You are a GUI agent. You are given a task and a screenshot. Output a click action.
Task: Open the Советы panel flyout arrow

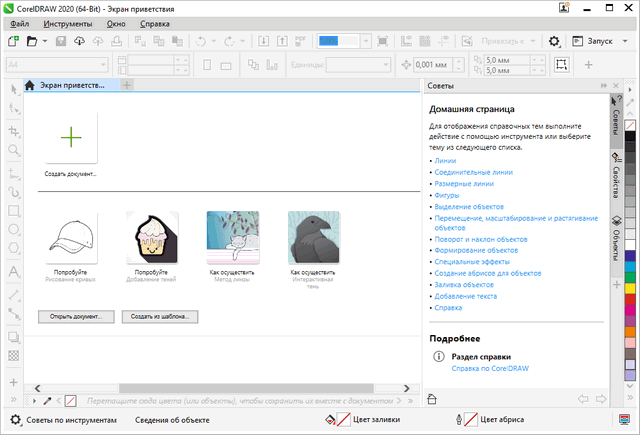pyautogui.click(x=602, y=86)
